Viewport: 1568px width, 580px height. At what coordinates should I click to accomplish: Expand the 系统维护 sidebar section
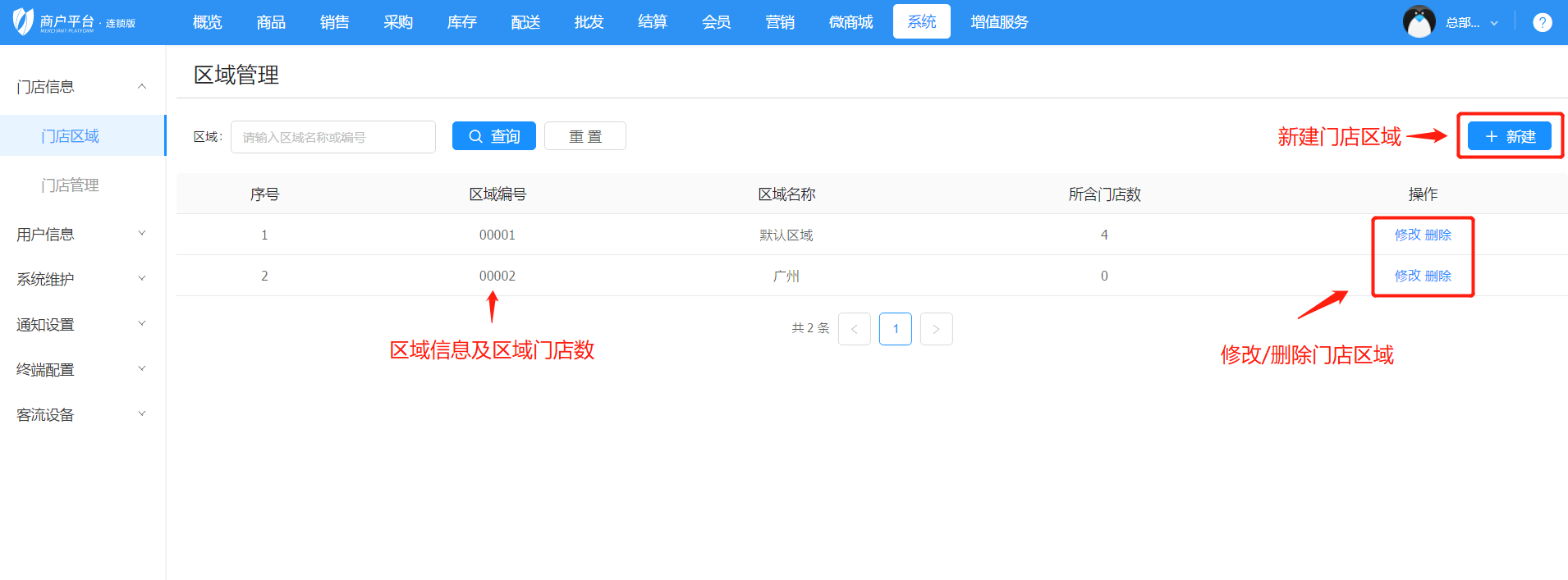point(82,280)
